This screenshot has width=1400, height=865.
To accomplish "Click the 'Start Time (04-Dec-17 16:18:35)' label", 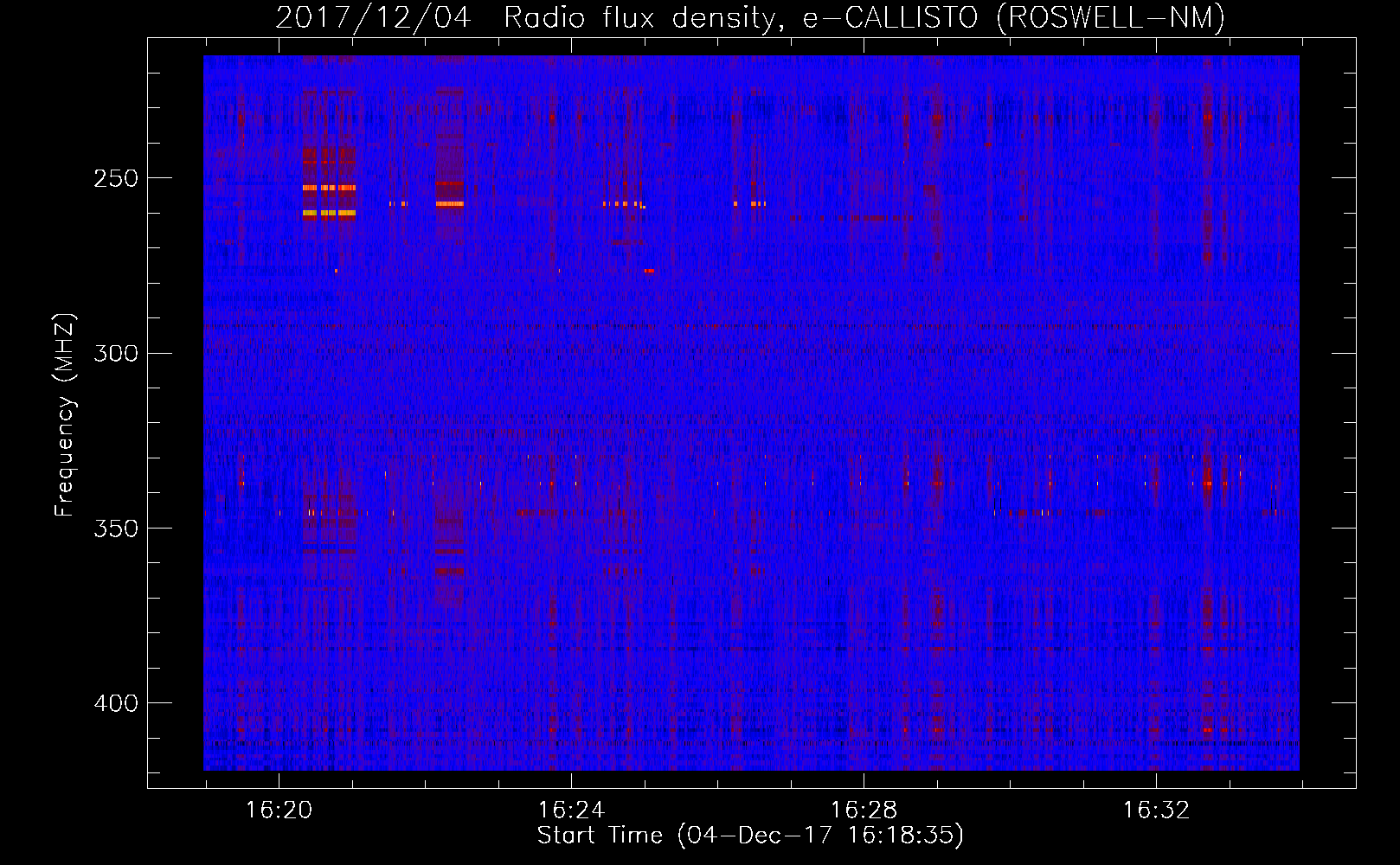I will coord(750,836).
